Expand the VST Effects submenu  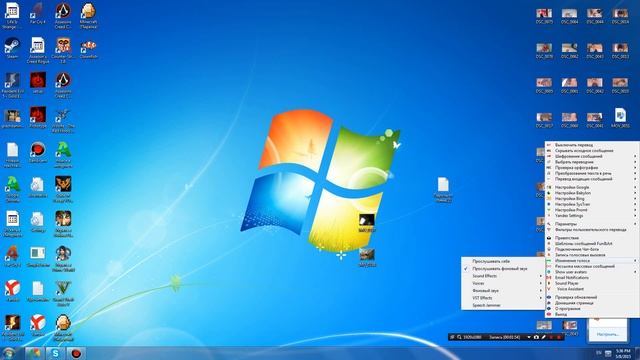(x=502, y=298)
